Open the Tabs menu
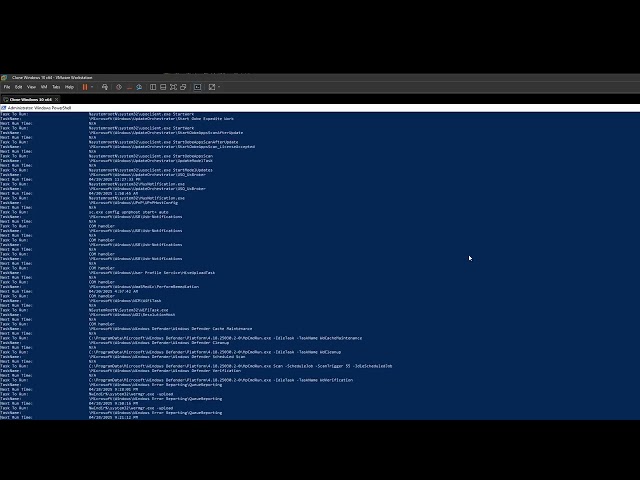Viewport: 640px width, 480px height. 56,87
